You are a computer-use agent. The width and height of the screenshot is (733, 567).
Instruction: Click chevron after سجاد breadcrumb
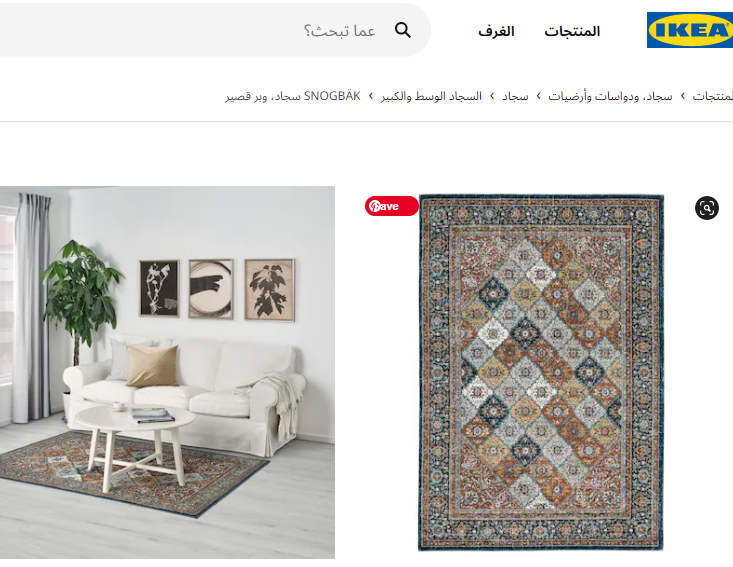tap(492, 96)
